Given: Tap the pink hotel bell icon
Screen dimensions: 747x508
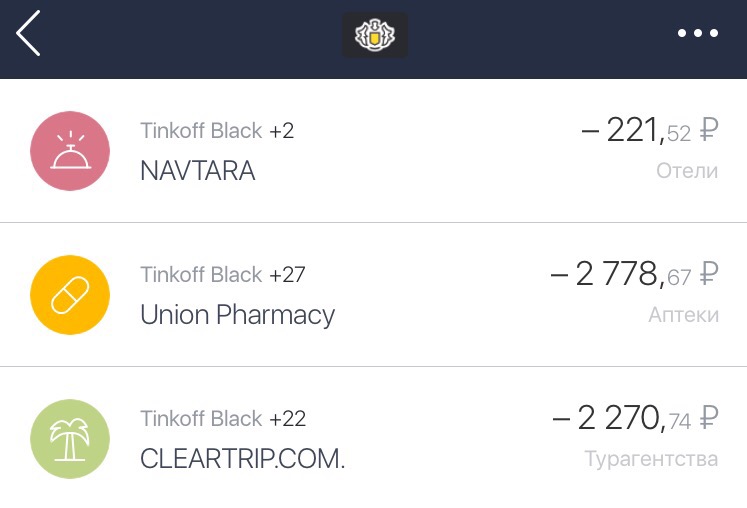Looking at the screenshot, I should pos(70,151).
